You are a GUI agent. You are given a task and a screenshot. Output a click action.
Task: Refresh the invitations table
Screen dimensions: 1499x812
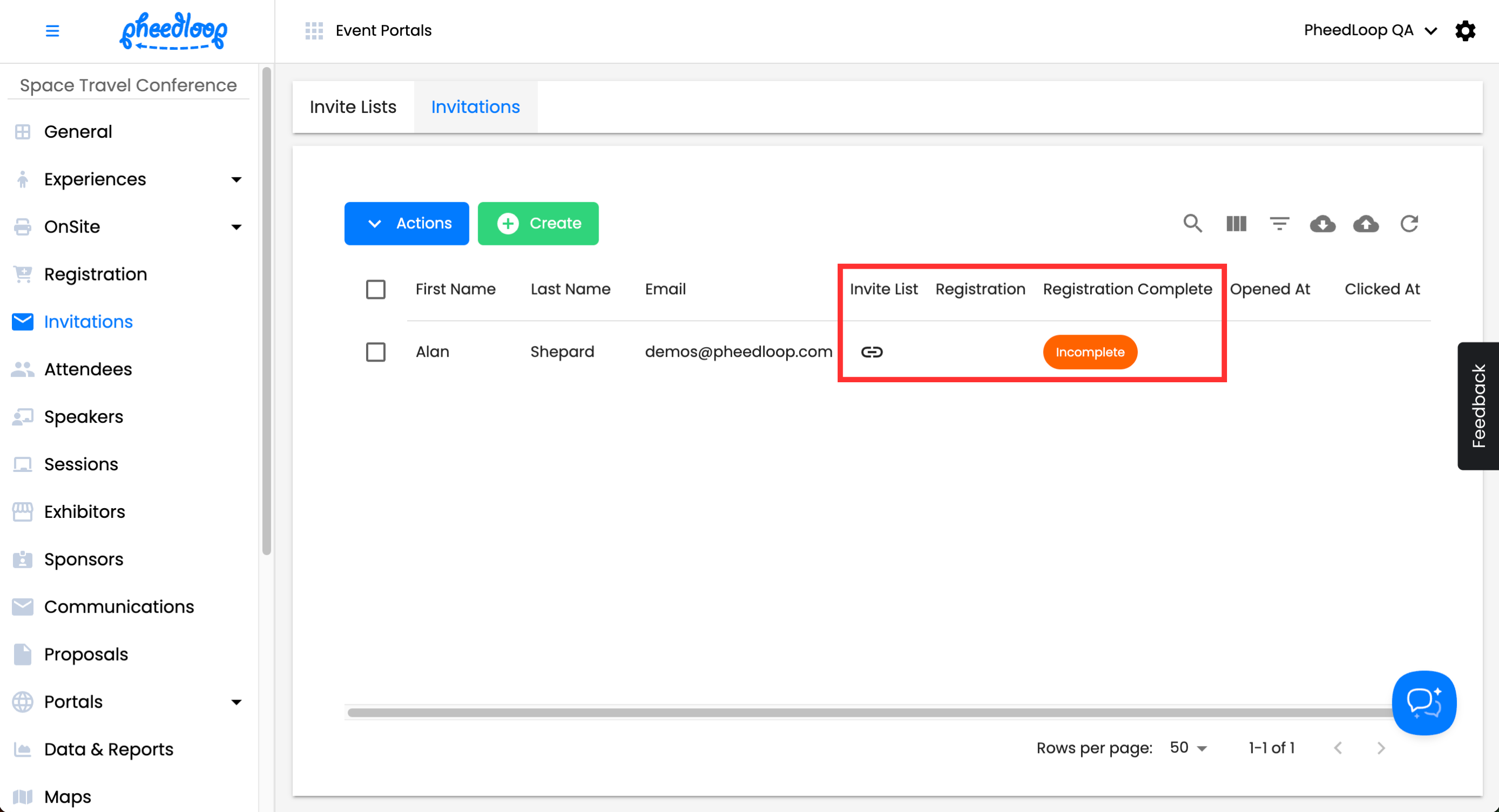[x=1409, y=223]
